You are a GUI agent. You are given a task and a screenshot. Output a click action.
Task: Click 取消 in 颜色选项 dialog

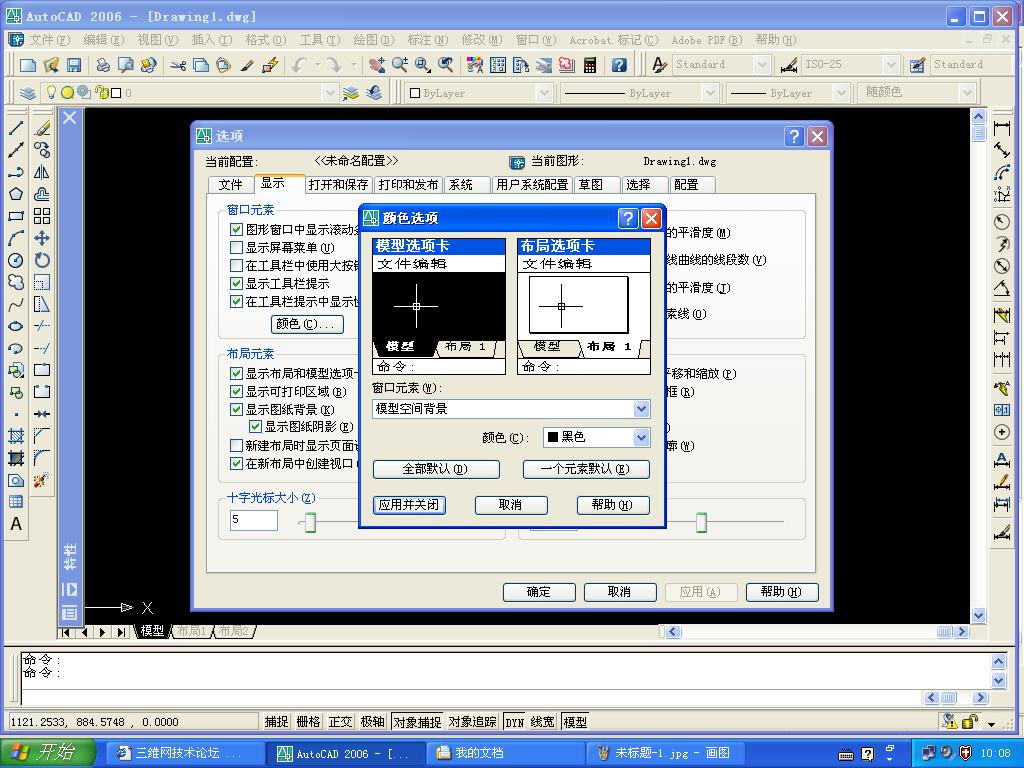pos(511,505)
